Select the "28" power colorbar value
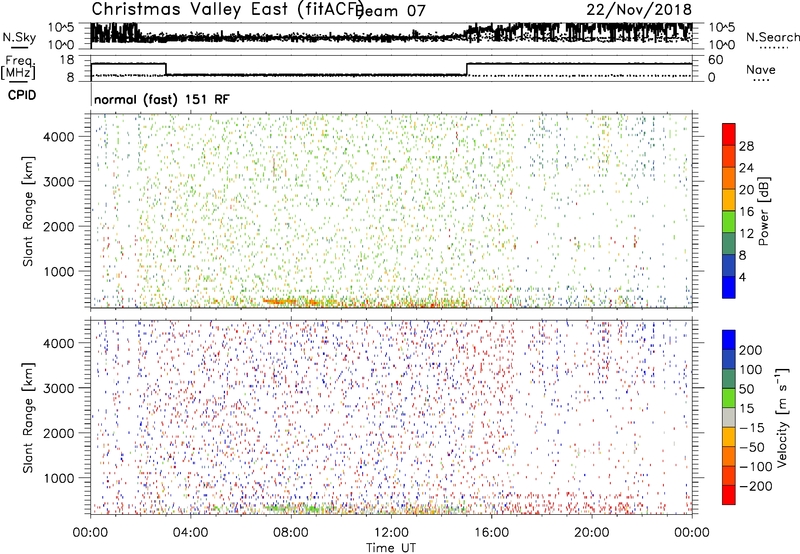Viewport: 800px width, 554px height. click(746, 146)
